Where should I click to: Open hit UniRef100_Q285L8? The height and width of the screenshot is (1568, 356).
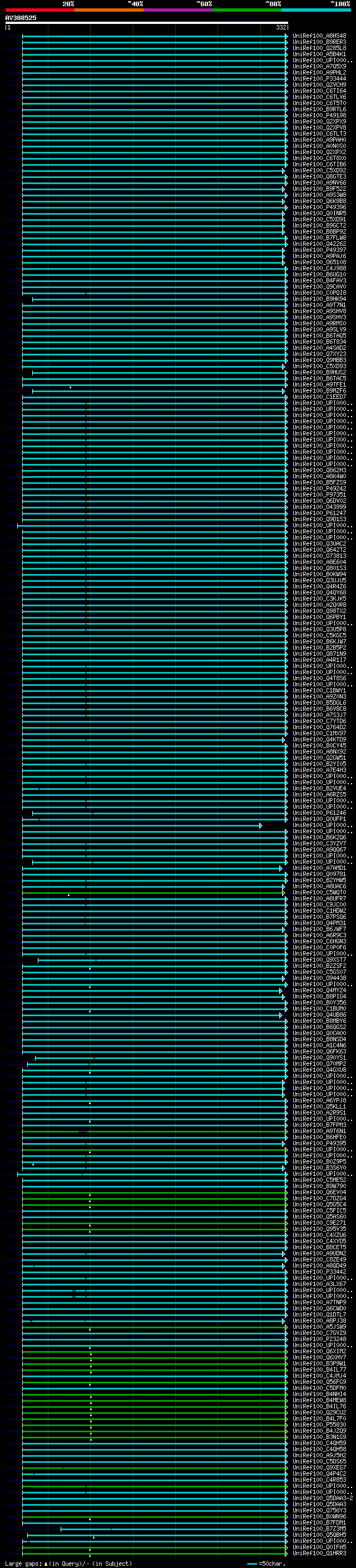(319, 48)
